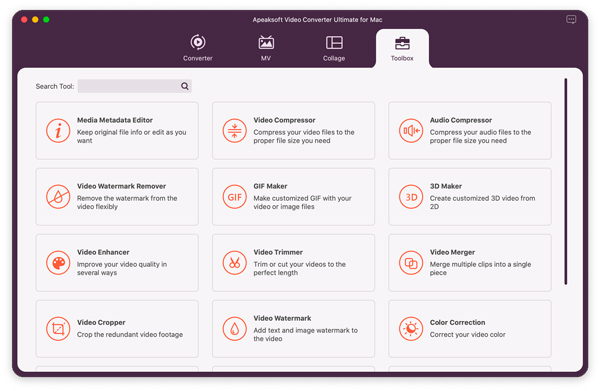Open Video Watermark Remover title

coord(121,186)
